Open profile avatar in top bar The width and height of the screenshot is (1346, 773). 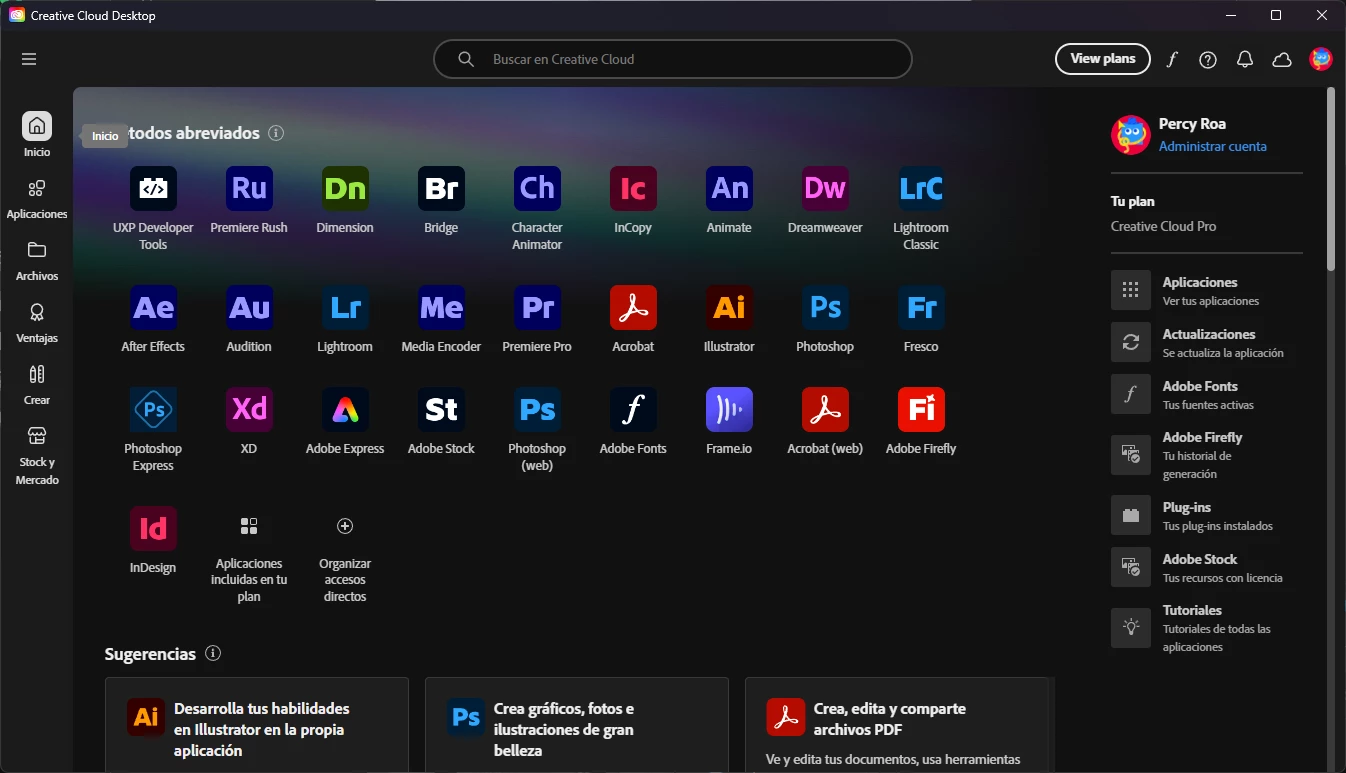point(1321,59)
